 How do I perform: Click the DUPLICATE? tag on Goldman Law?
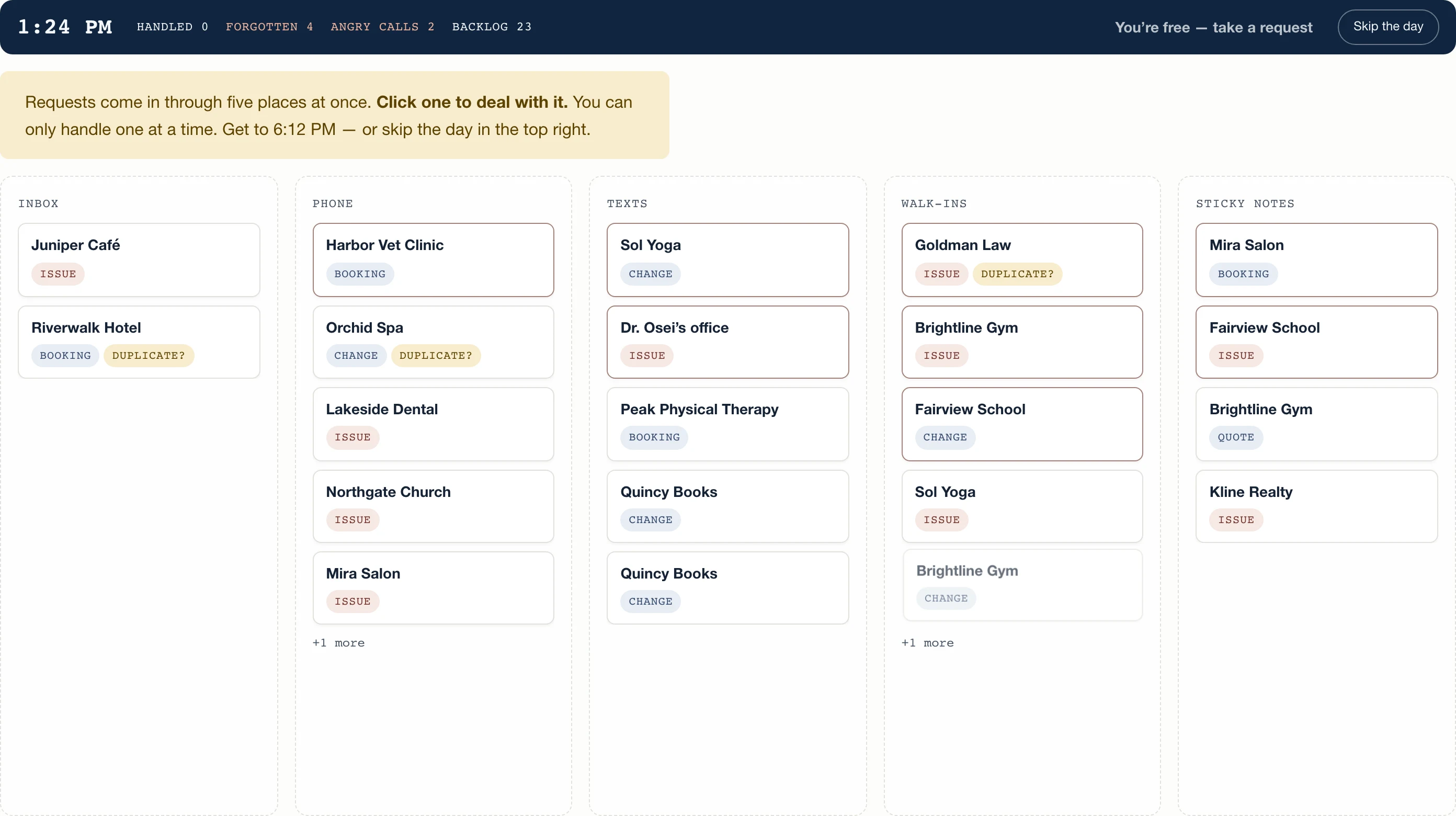(1017, 274)
